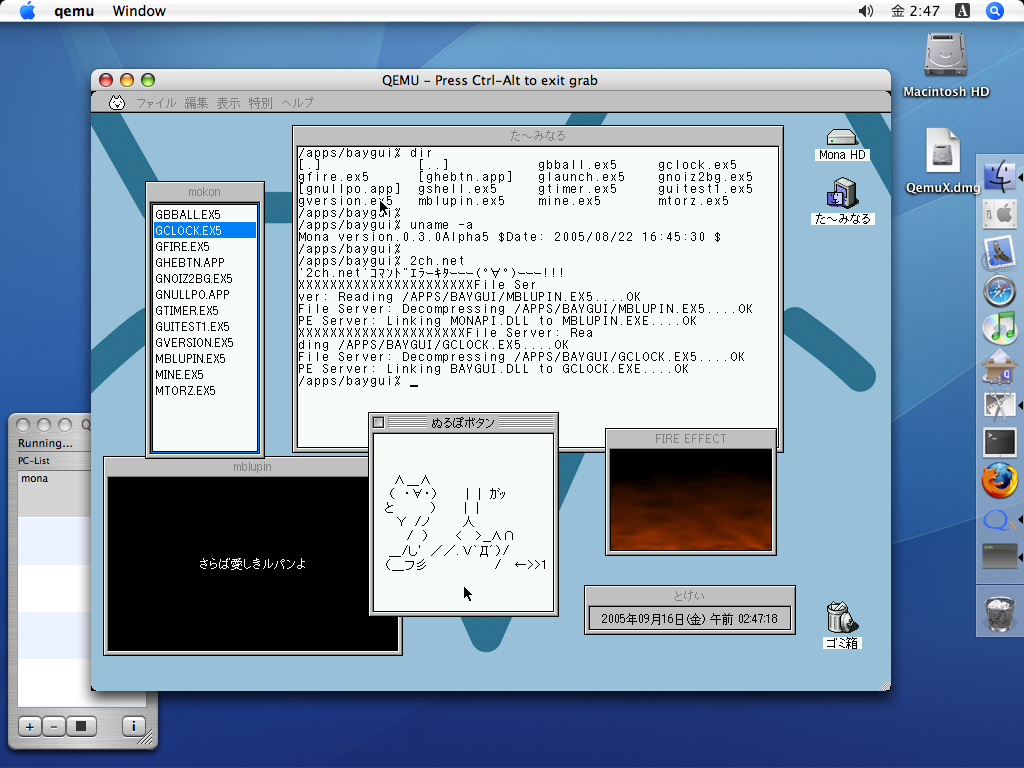
Task: Select GNOIZ2BG.EX5 in the mokon list
Action: tap(204, 279)
